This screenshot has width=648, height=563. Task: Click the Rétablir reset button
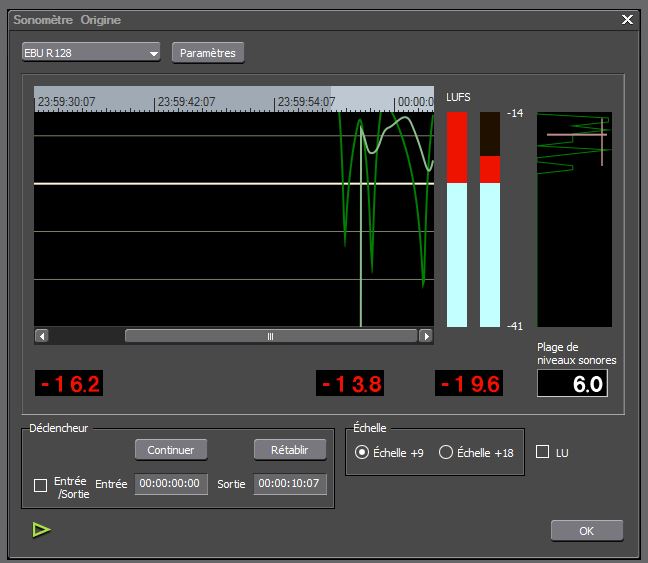point(290,450)
